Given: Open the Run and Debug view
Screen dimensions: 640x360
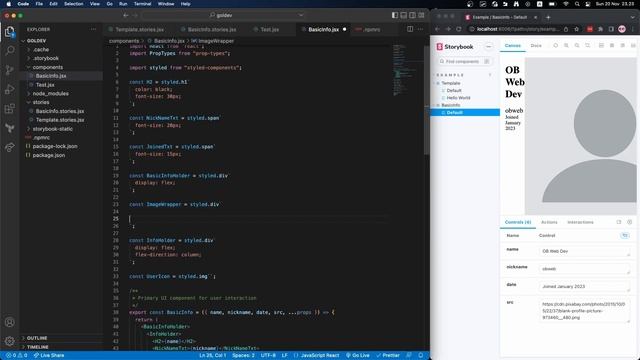Looking at the screenshot, I should pos(9,89).
